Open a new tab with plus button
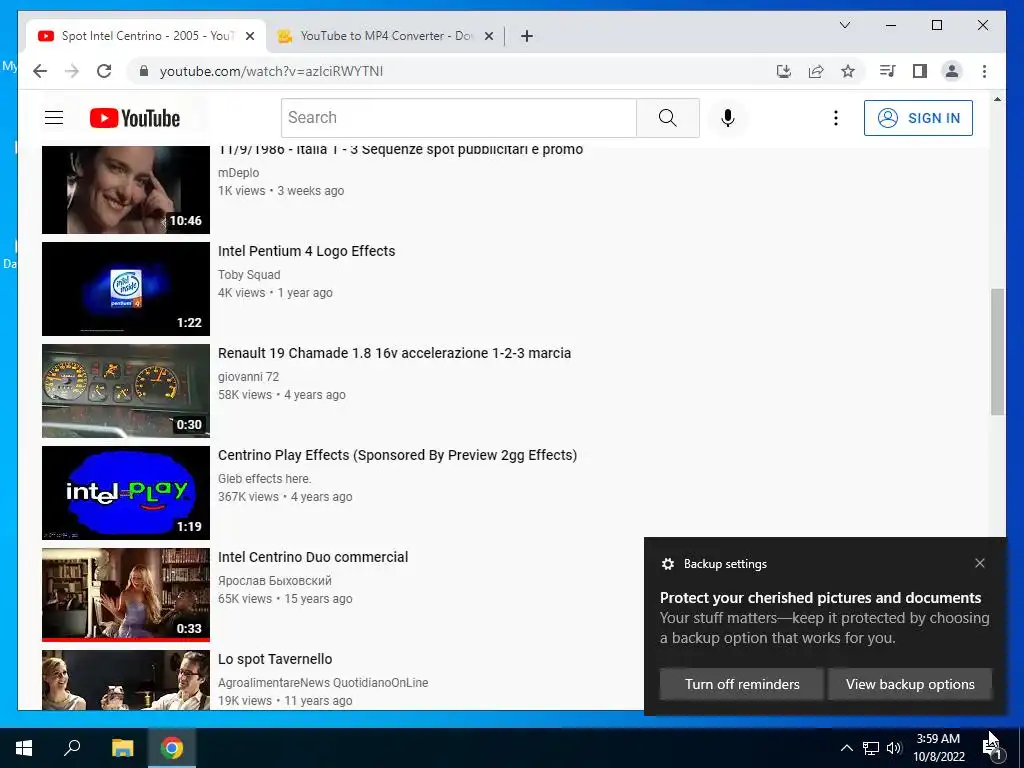Viewport: 1024px width, 768px height. (x=526, y=36)
